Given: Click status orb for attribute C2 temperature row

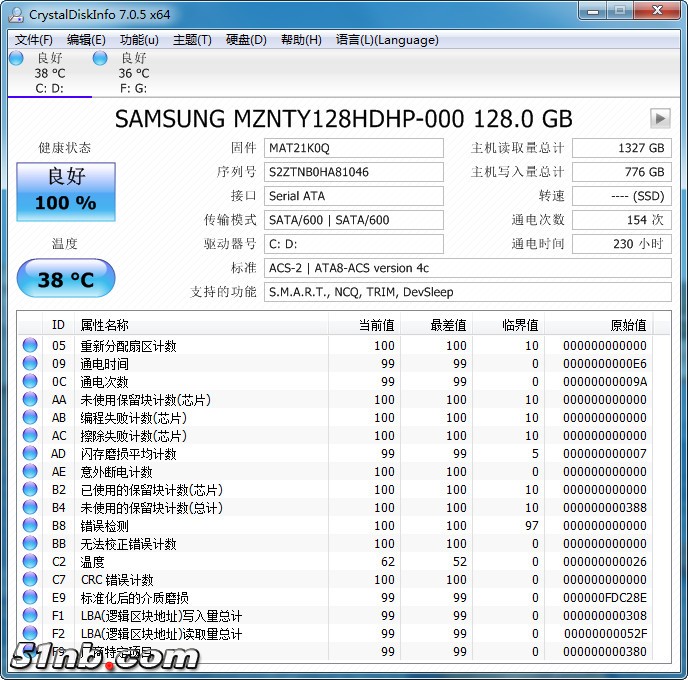Looking at the screenshot, I should pos(31,562).
